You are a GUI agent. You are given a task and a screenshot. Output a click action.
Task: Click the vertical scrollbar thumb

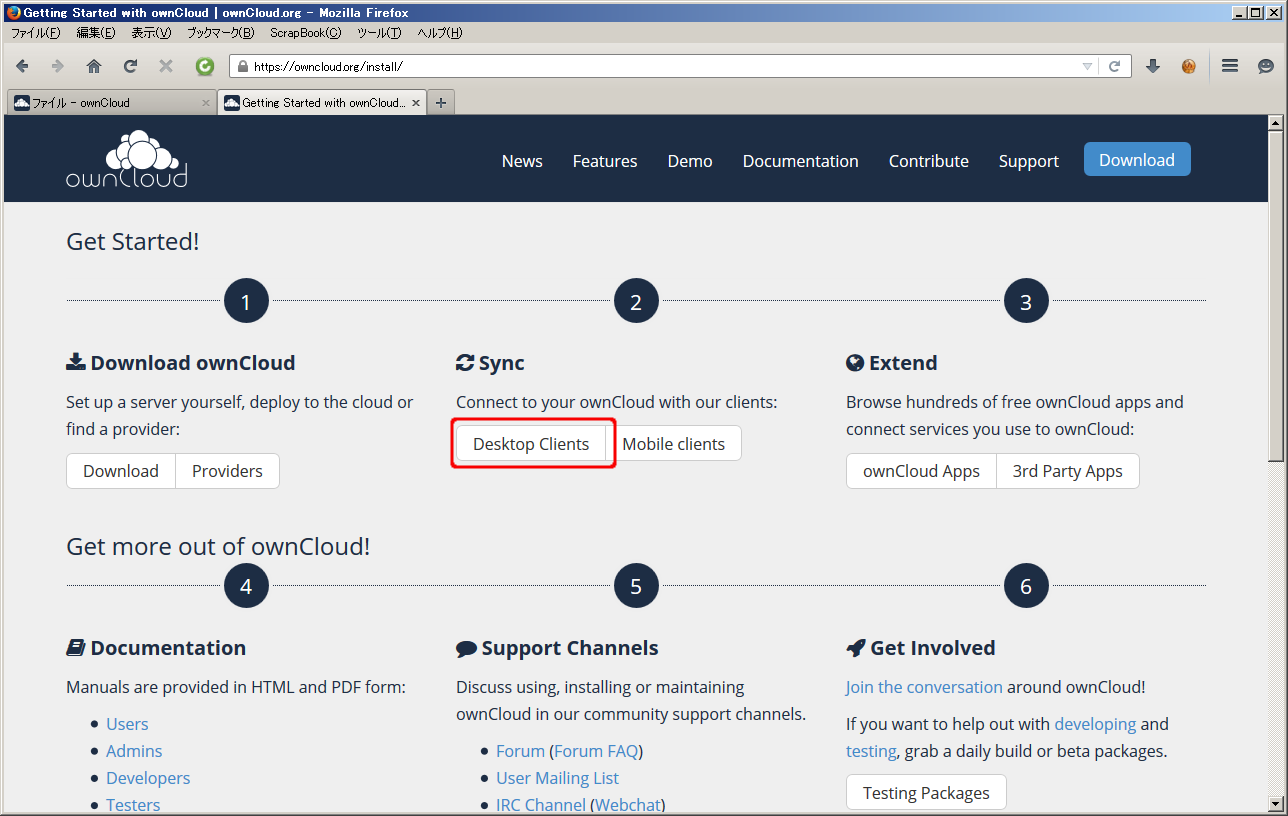point(1275,296)
